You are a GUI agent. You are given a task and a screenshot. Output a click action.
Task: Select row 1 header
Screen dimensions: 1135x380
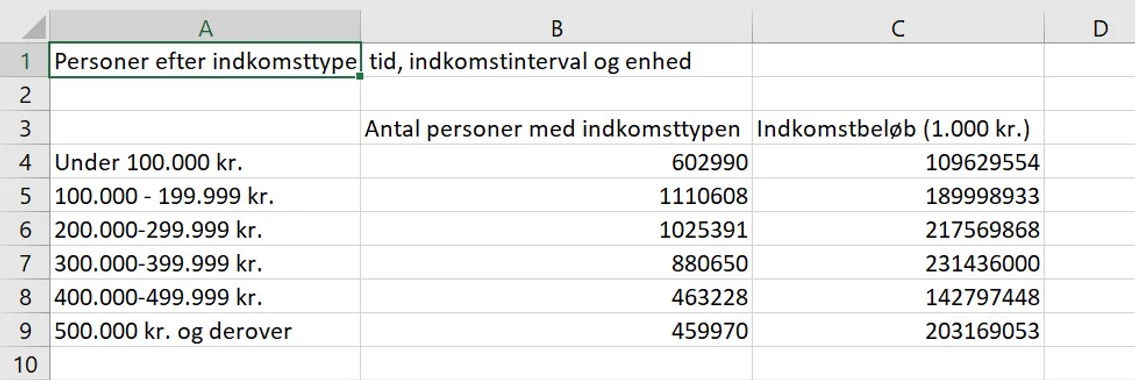click(25, 61)
